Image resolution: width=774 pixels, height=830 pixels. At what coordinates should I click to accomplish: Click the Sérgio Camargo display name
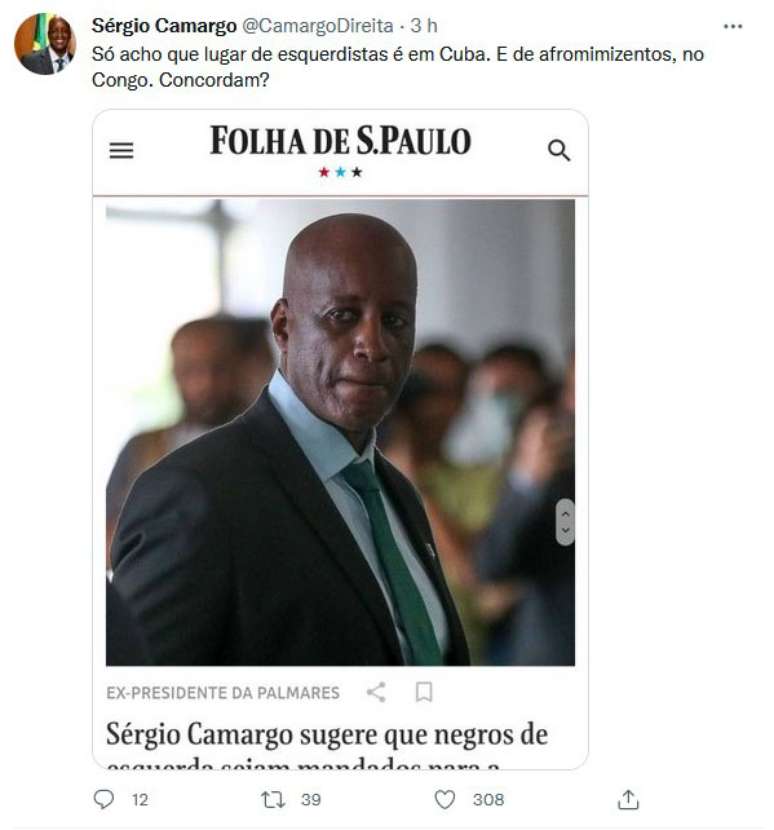(x=164, y=25)
